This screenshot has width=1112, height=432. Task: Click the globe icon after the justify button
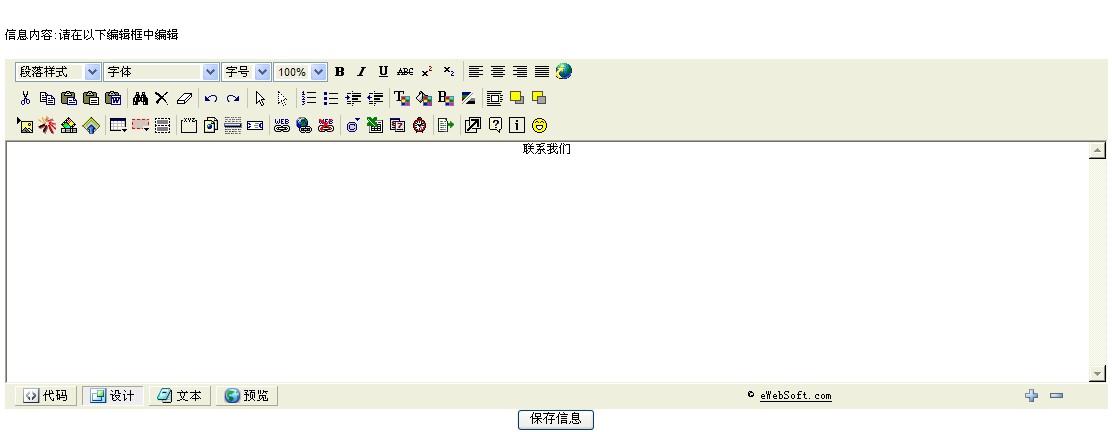click(x=564, y=71)
